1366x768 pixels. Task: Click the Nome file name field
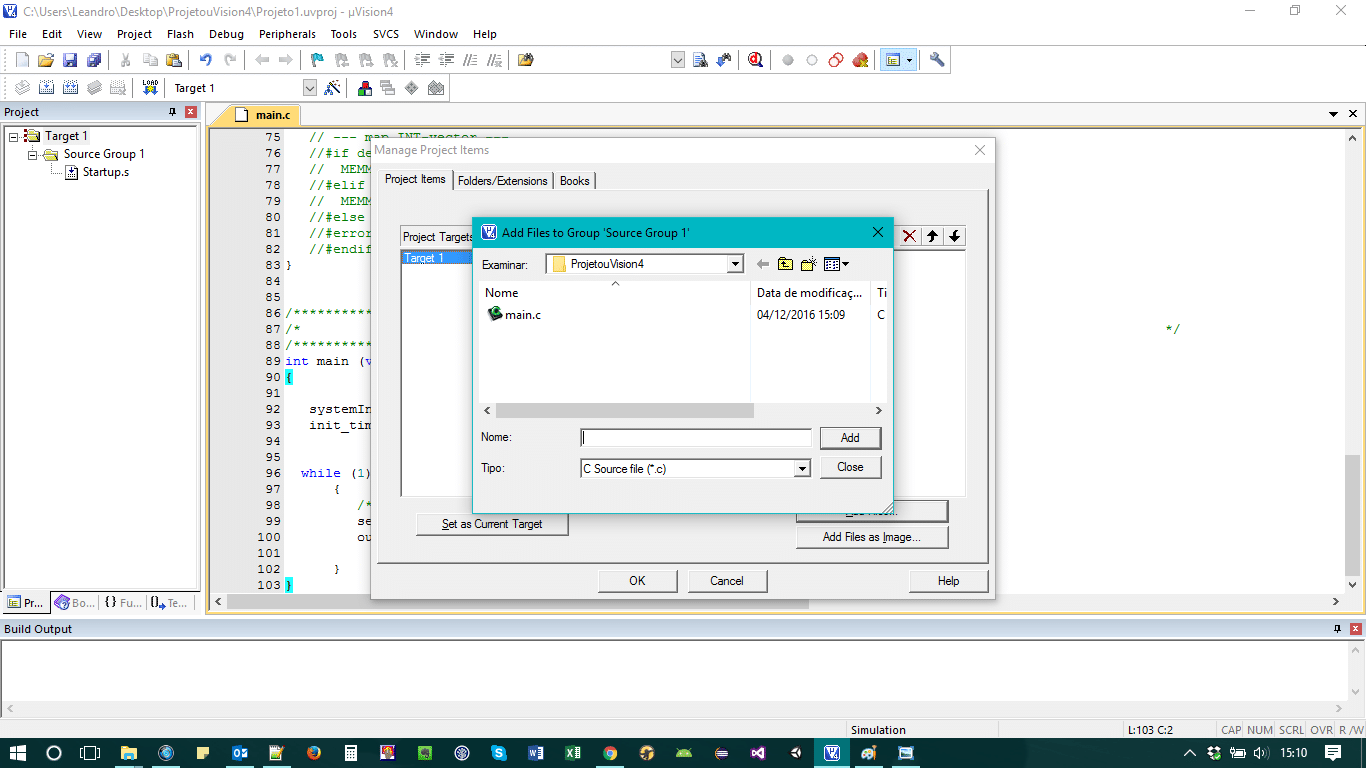696,438
